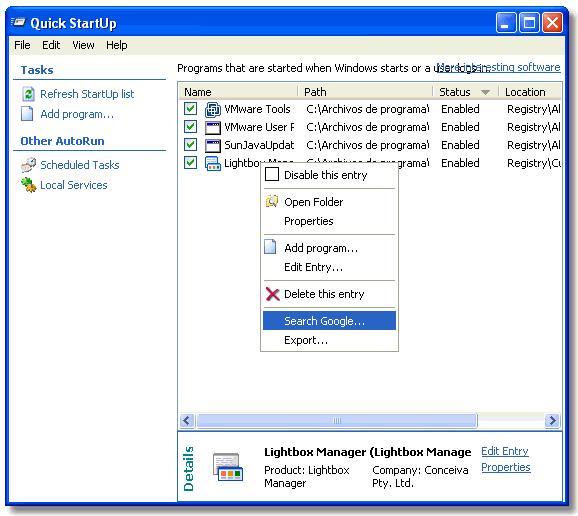Viewport: 578px width, 516px height.
Task: Click the scroll right arrow button
Action: (552, 421)
